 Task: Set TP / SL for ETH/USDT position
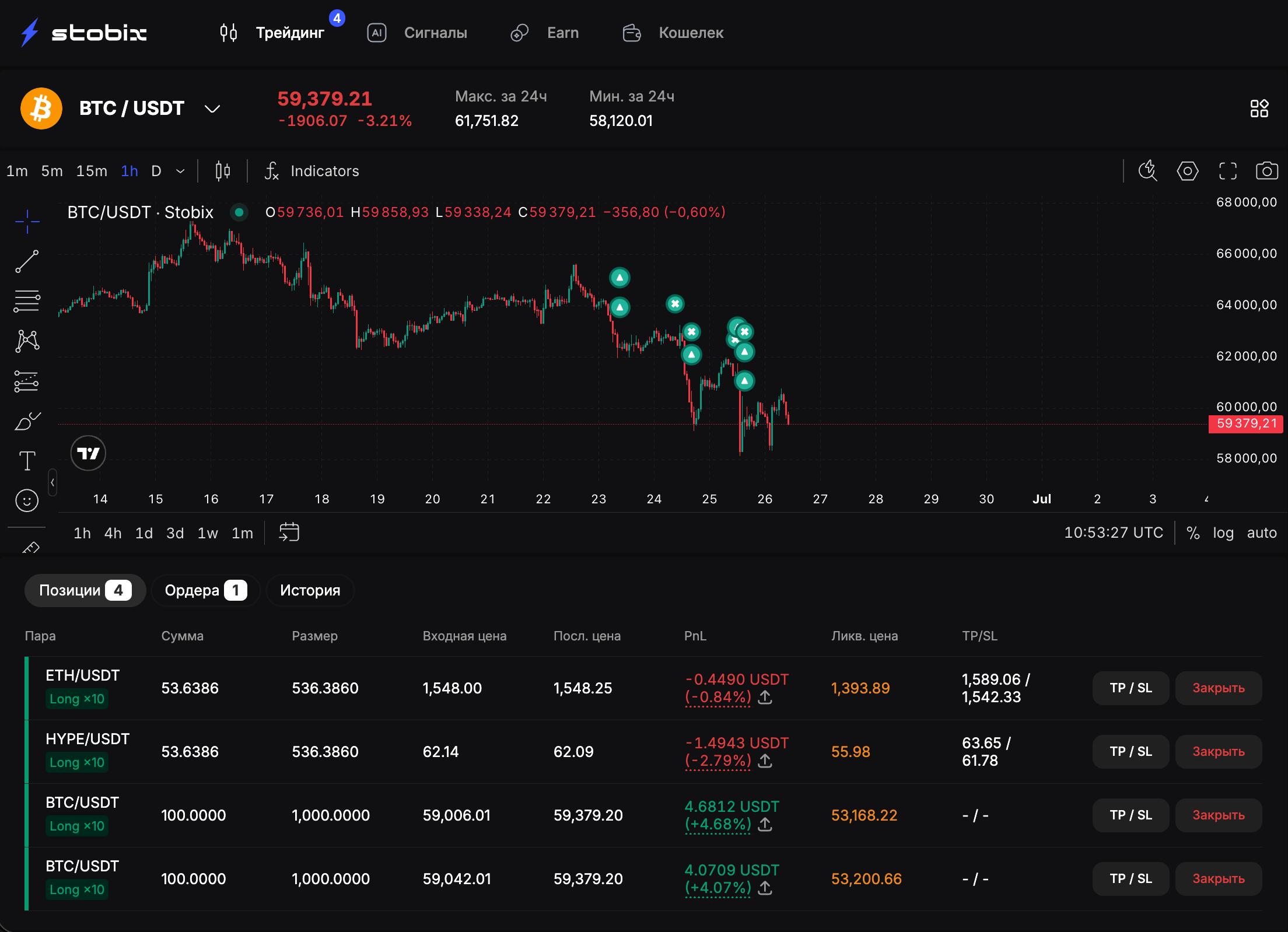(x=1130, y=688)
